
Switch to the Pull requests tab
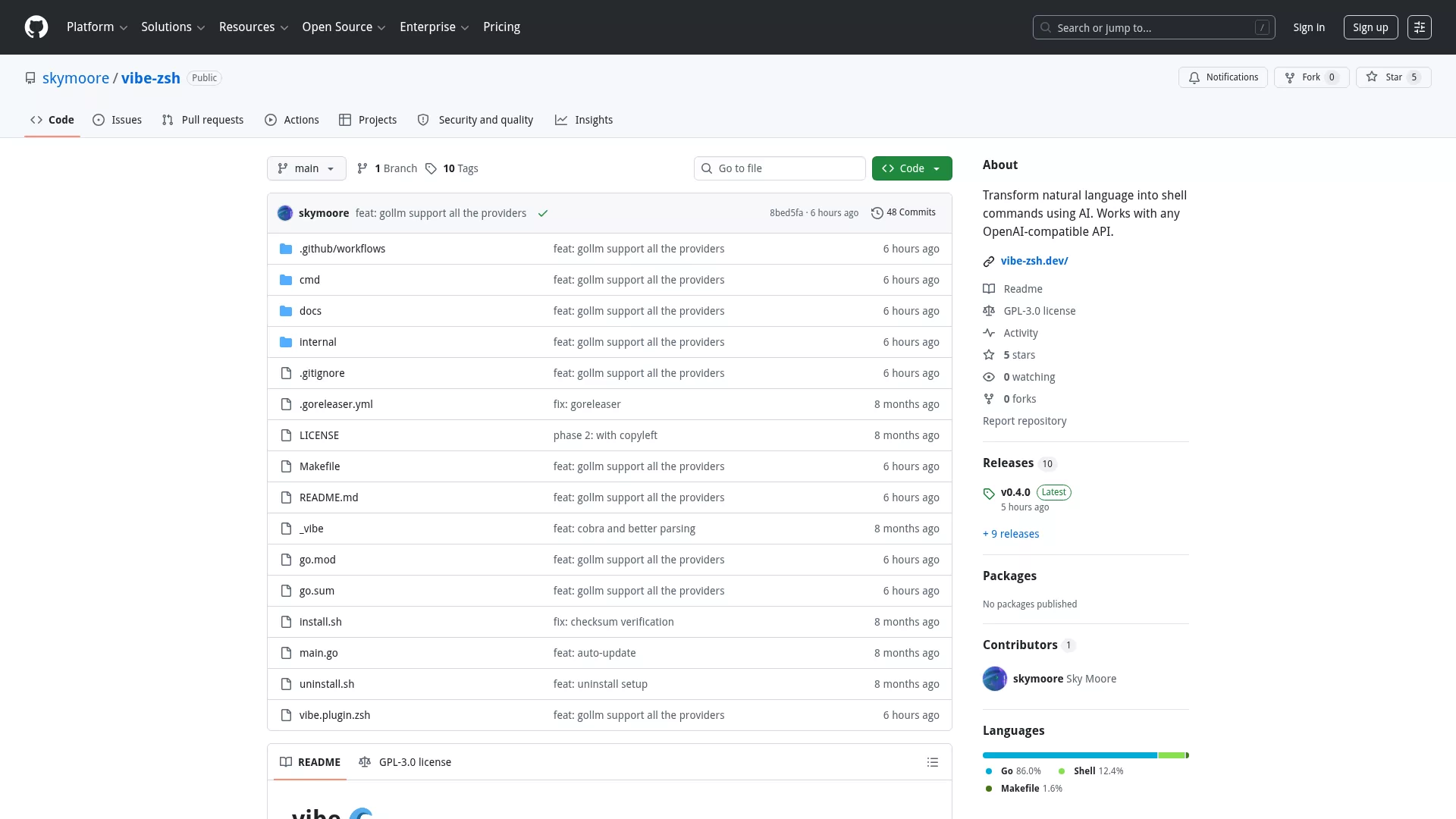coord(202,120)
